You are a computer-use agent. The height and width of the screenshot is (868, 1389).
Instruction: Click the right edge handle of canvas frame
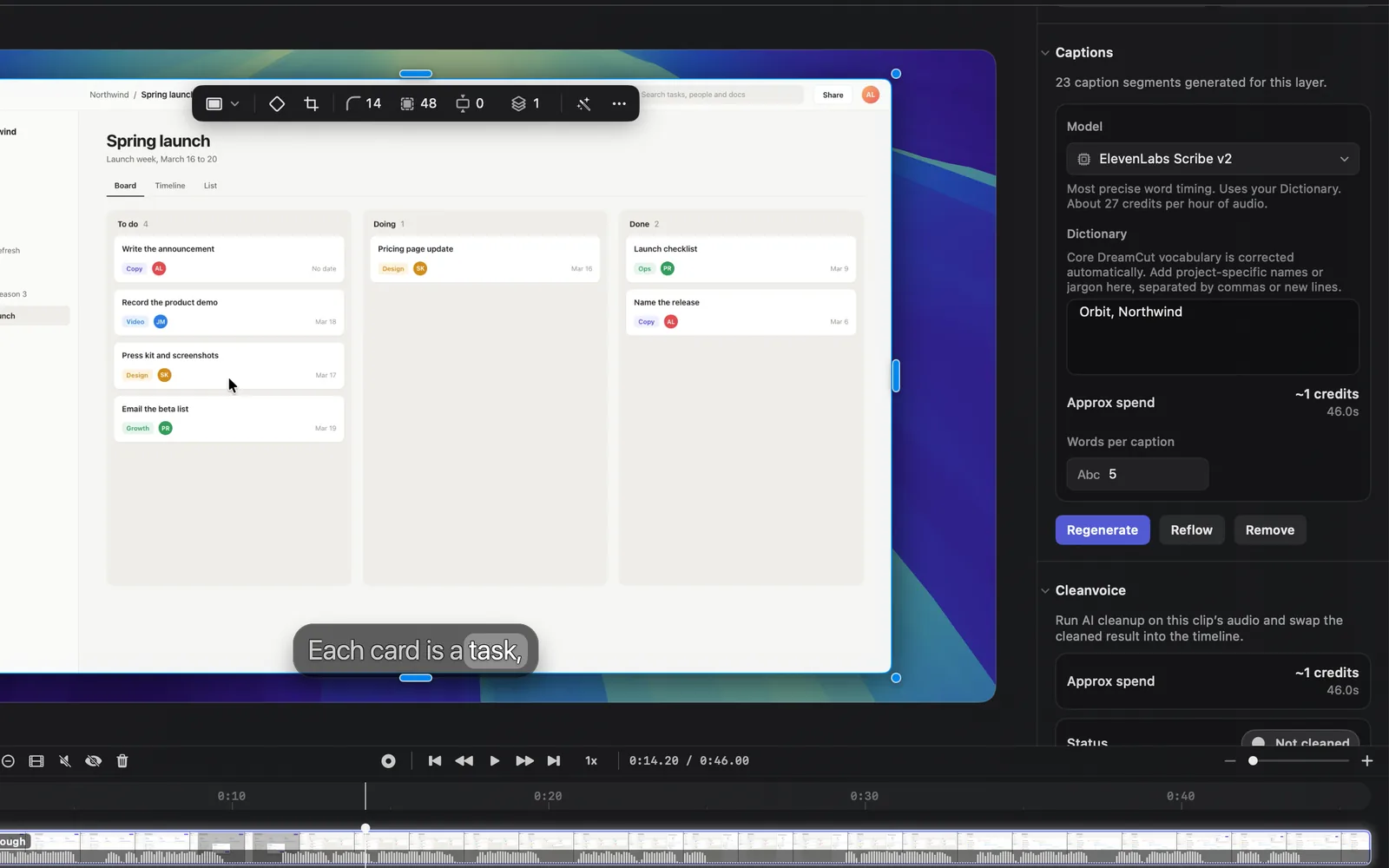[896, 376]
